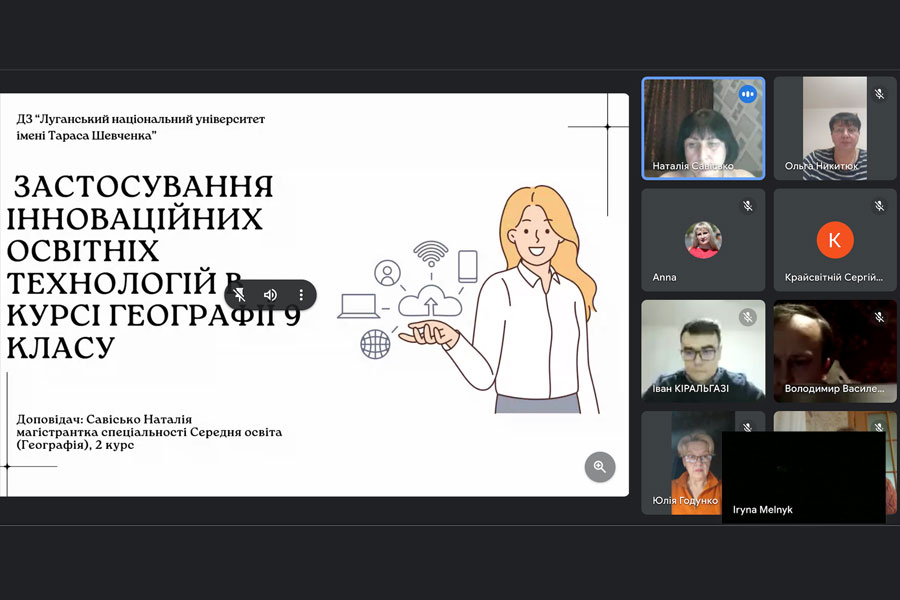This screenshot has height=600, width=900.
Task: Select Ольга Никитюк video tile
Action: (x=835, y=129)
